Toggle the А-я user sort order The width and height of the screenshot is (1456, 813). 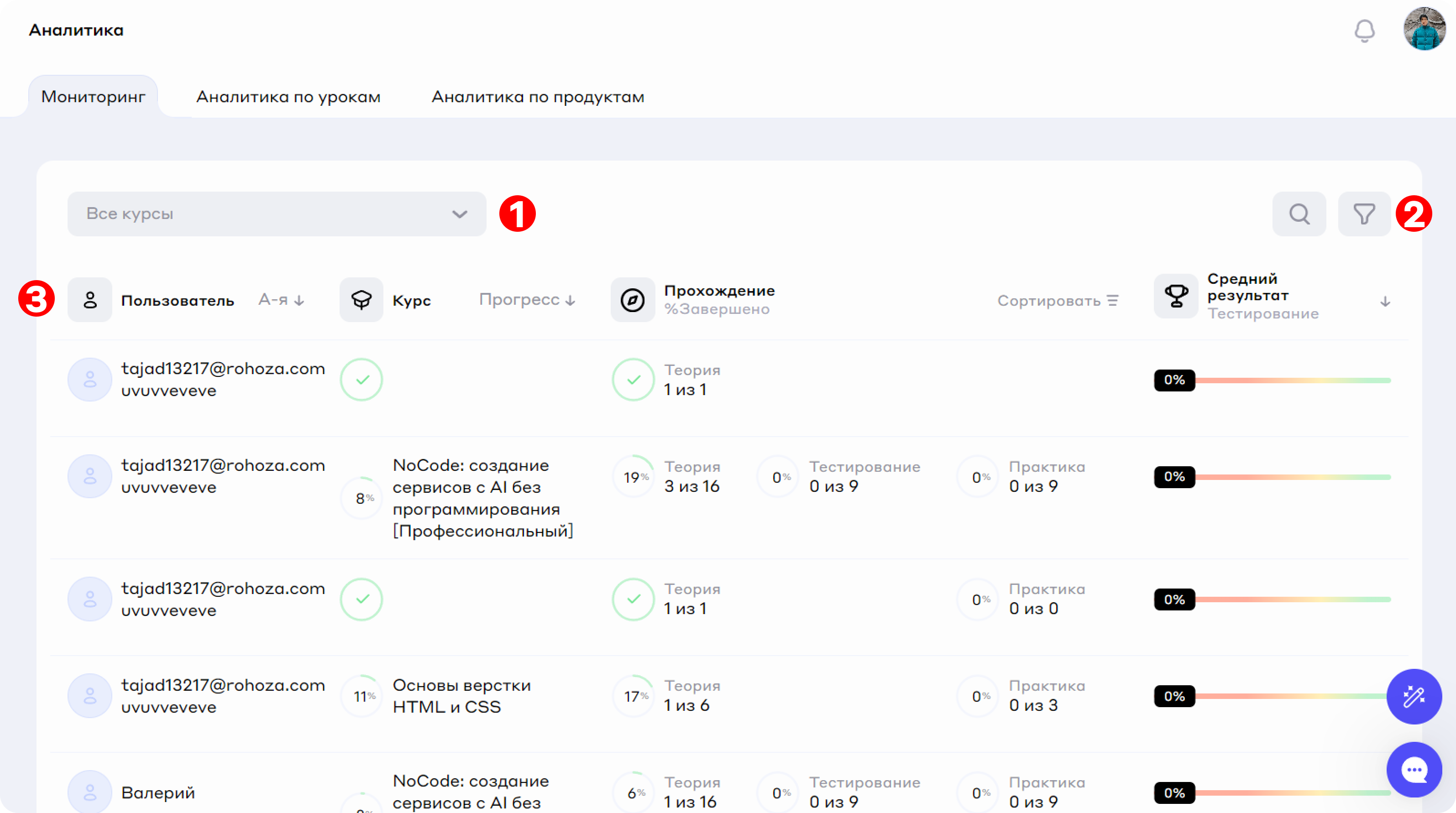(282, 300)
